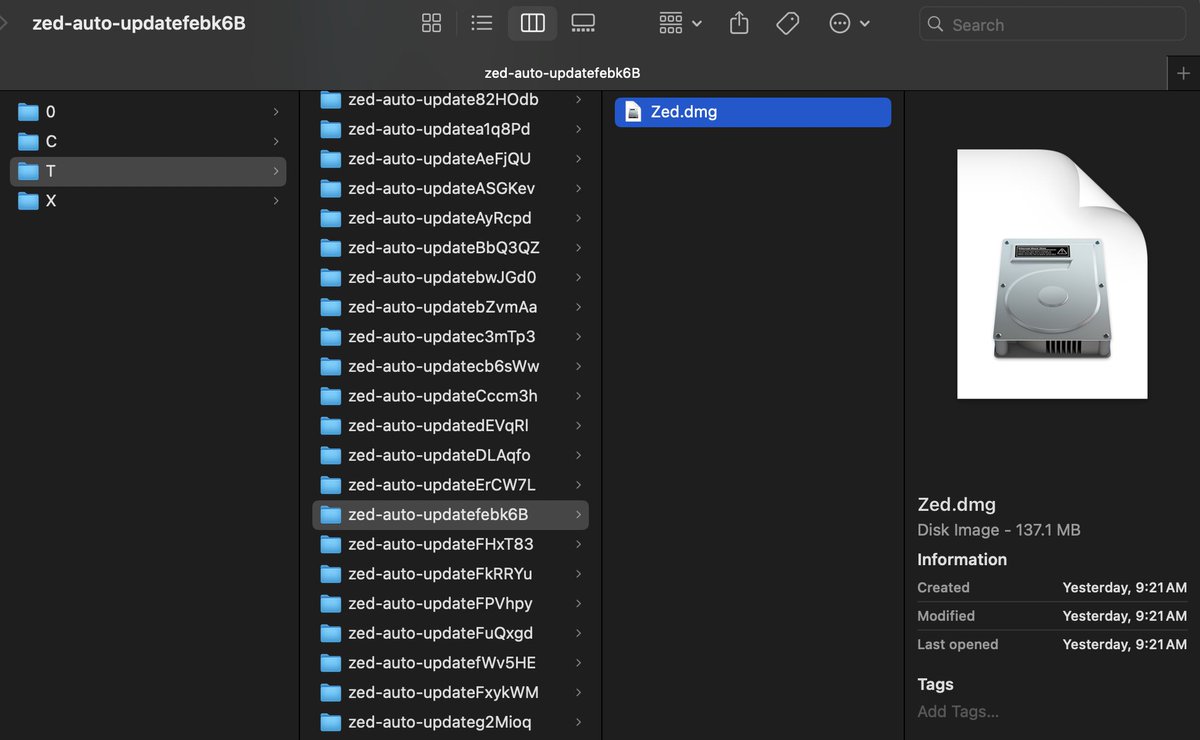Click Add Tags field
This screenshot has width=1200, height=740.
[x=958, y=712]
